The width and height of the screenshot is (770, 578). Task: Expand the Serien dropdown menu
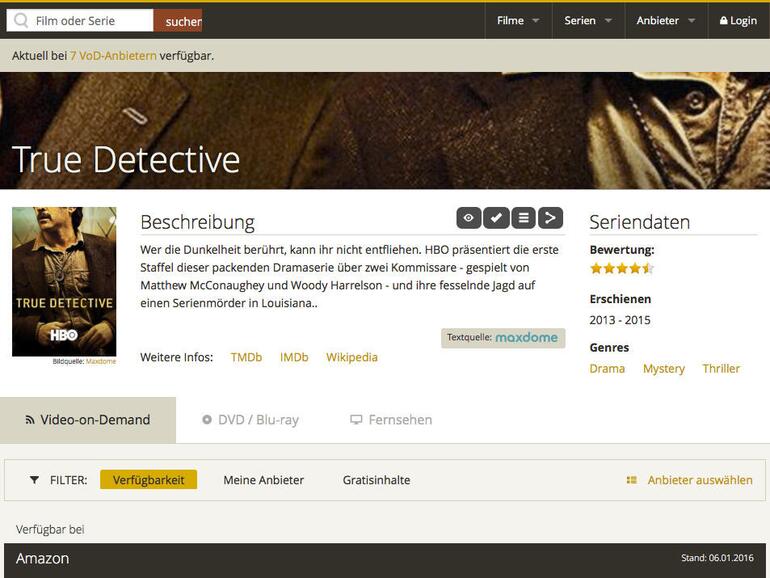[588, 21]
